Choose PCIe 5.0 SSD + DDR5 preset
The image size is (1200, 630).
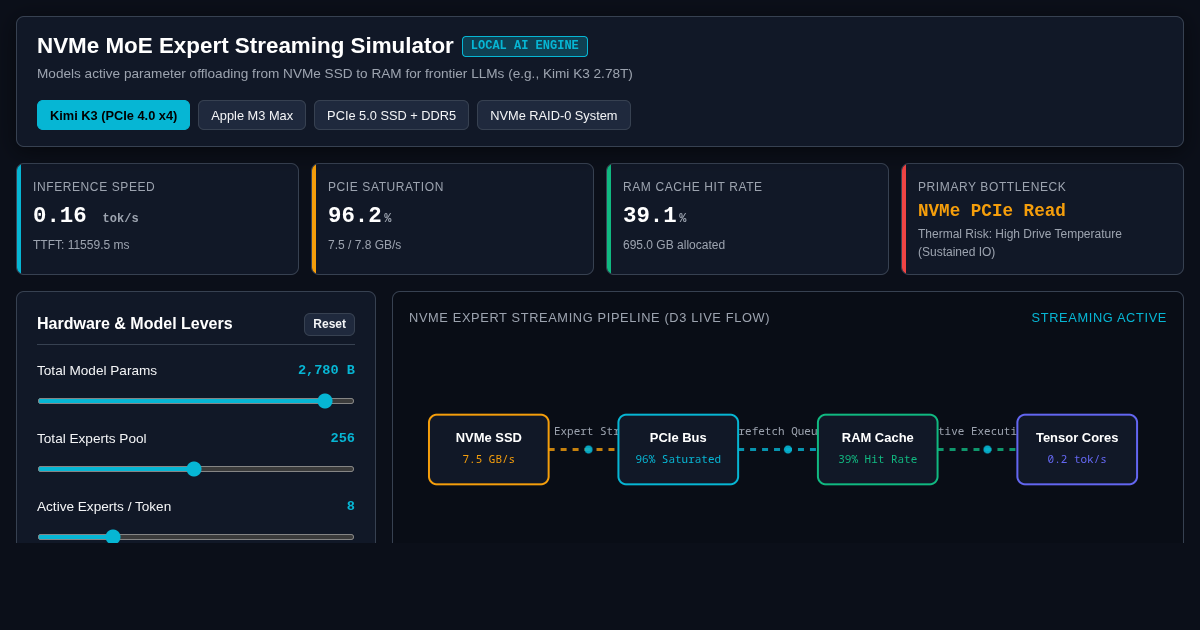[x=391, y=115]
